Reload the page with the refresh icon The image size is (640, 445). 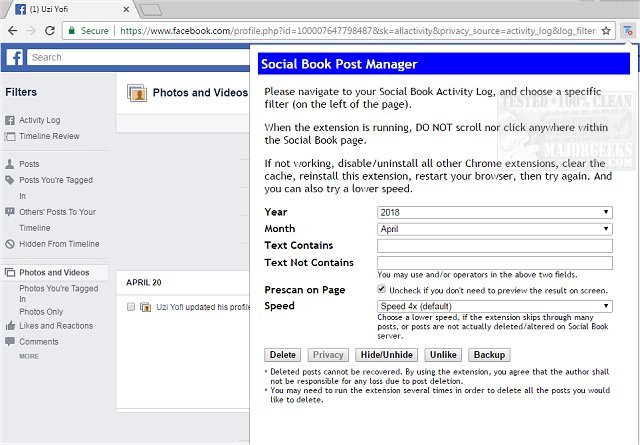point(51,31)
